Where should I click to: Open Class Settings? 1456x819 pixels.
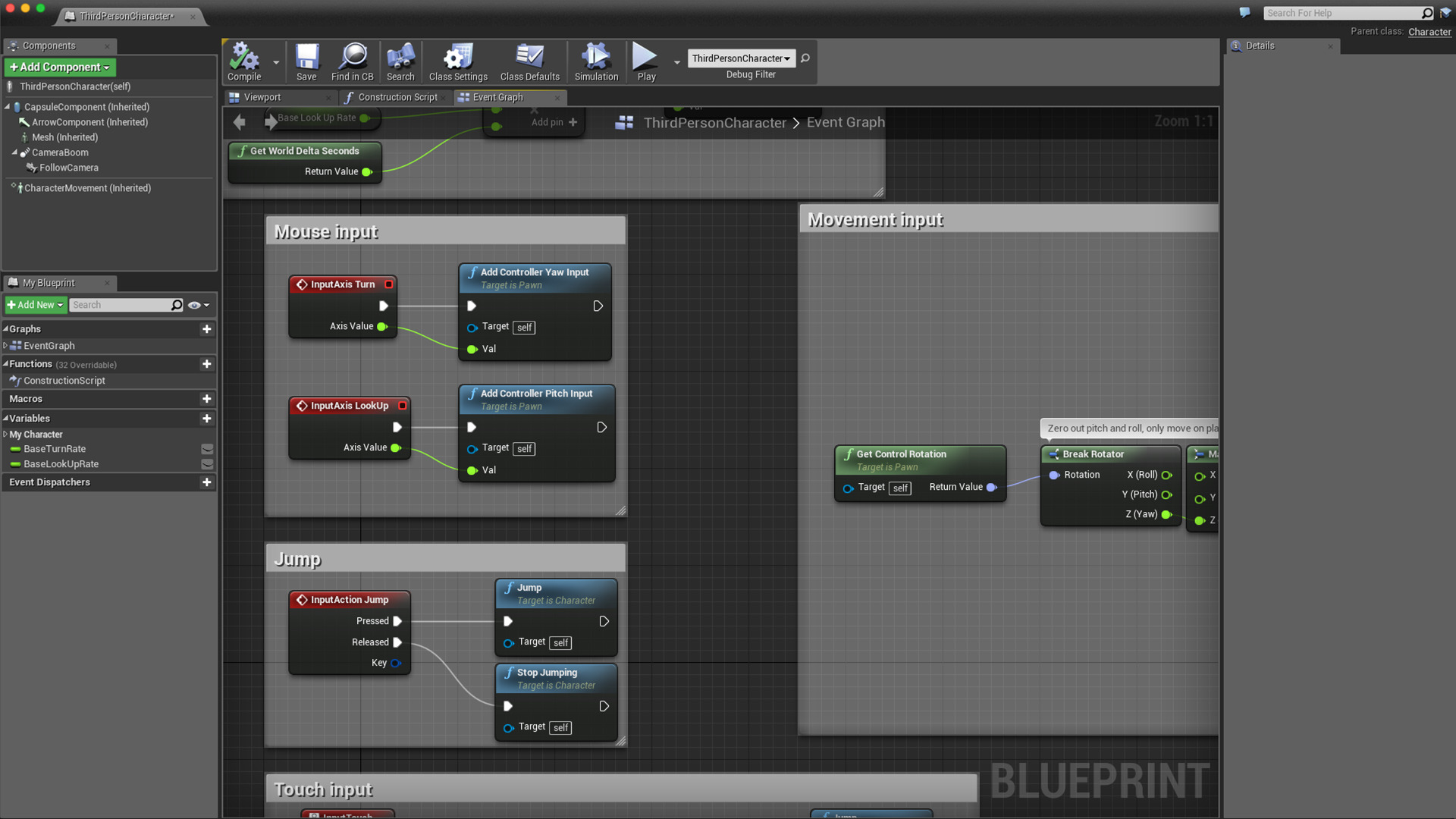click(457, 61)
